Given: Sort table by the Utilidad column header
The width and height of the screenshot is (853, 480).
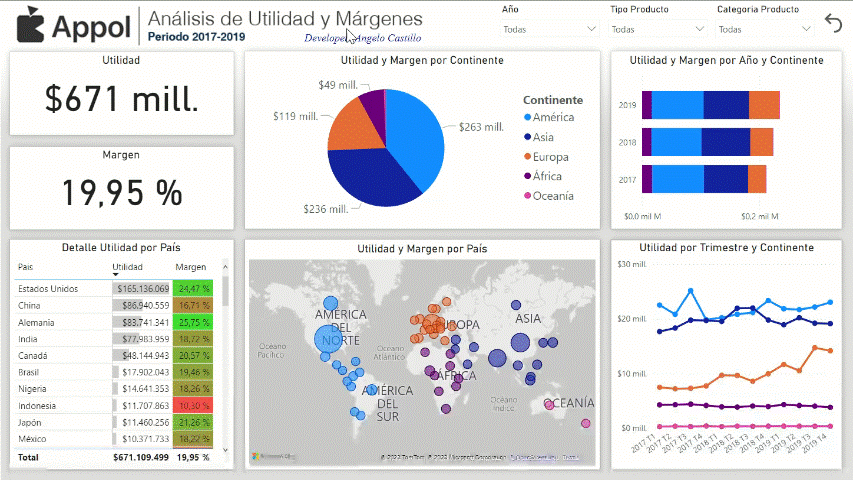Looking at the screenshot, I should (x=127, y=267).
